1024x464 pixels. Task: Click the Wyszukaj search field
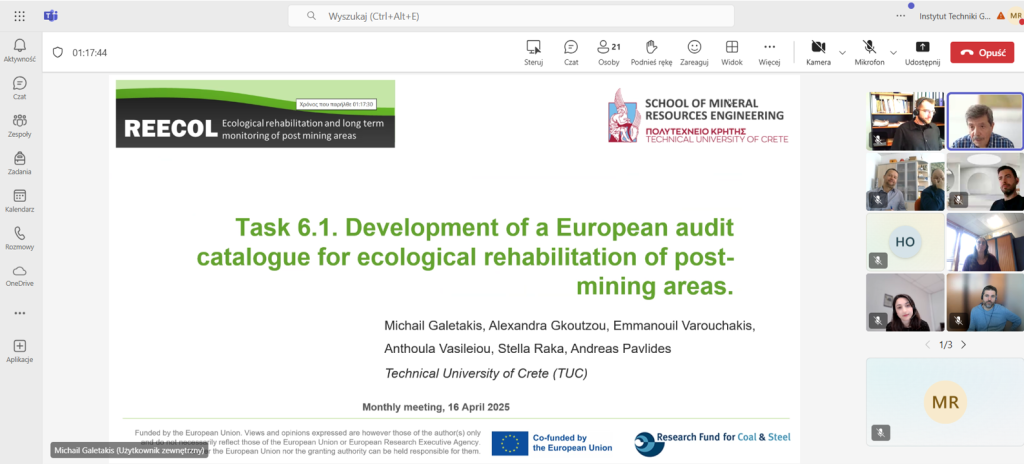[511, 16]
